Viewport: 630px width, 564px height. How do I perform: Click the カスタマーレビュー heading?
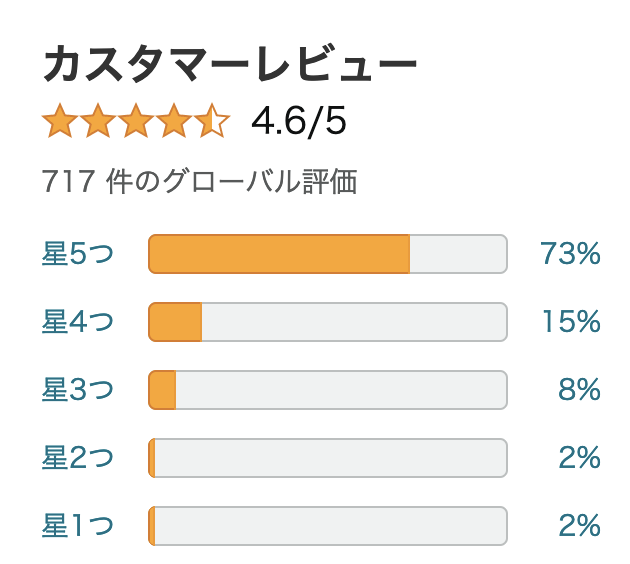coord(230,64)
